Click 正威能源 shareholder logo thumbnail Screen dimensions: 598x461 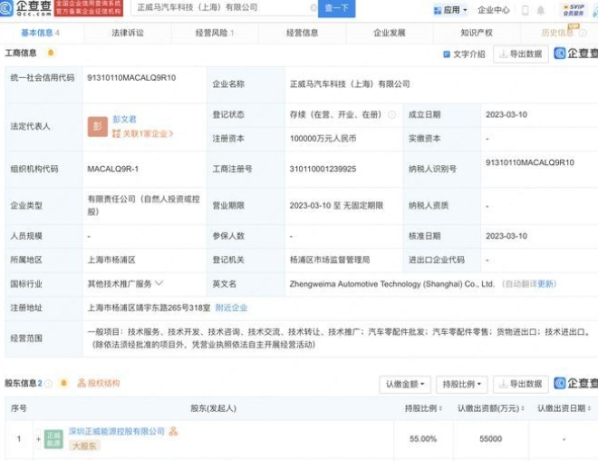[53, 439]
